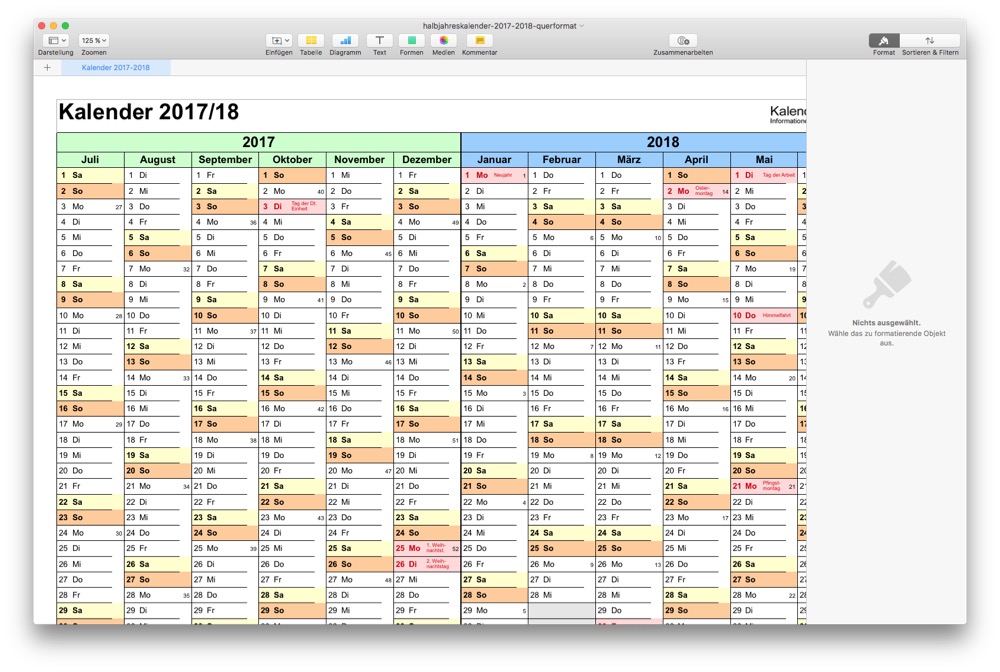The width and height of the screenshot is (1000, 672).
Task: Select the Januar month header cell
Action: [494, 160]
